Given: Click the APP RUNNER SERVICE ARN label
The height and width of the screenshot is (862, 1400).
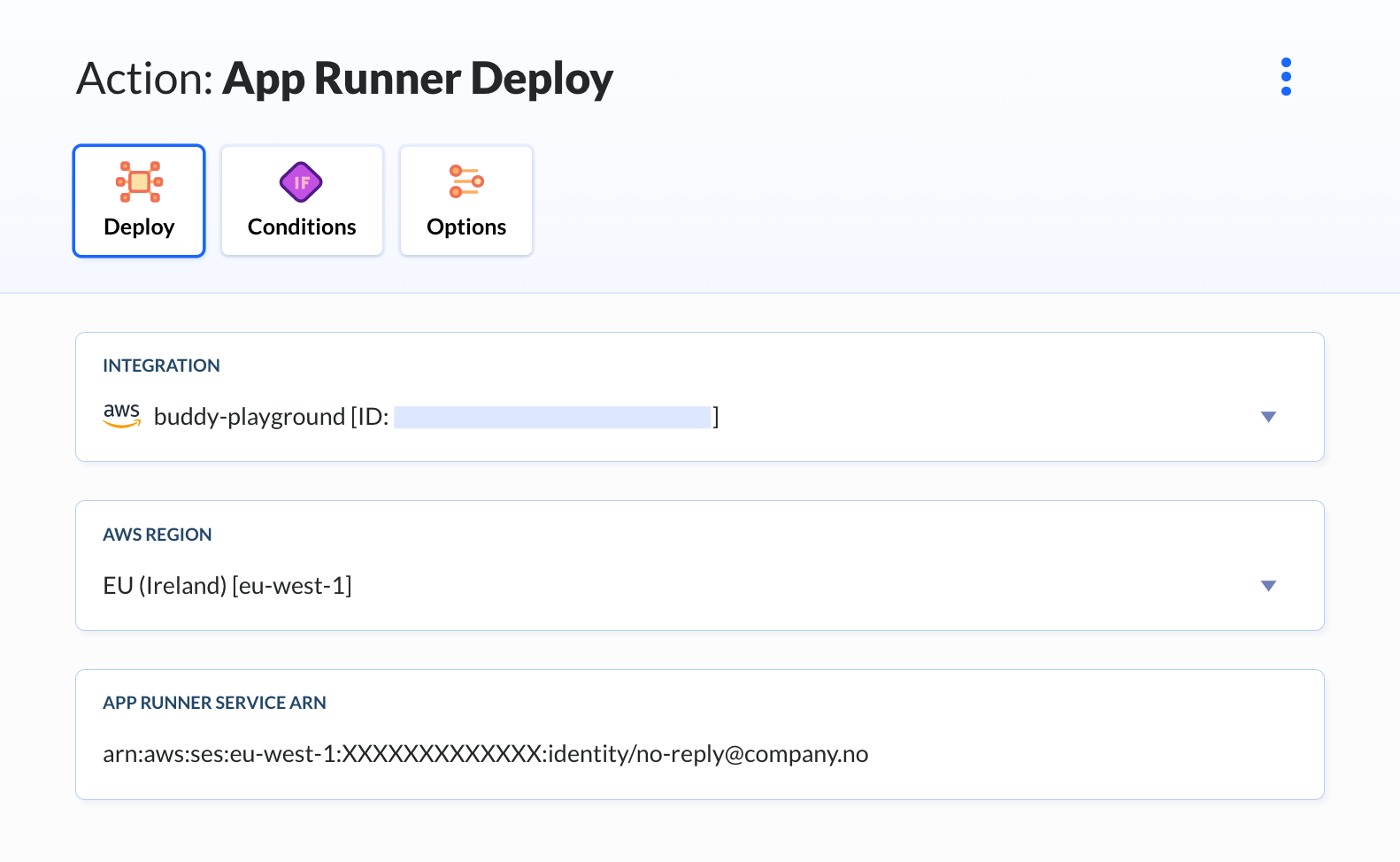Looking at the screenshot, I should coord(214,703).
